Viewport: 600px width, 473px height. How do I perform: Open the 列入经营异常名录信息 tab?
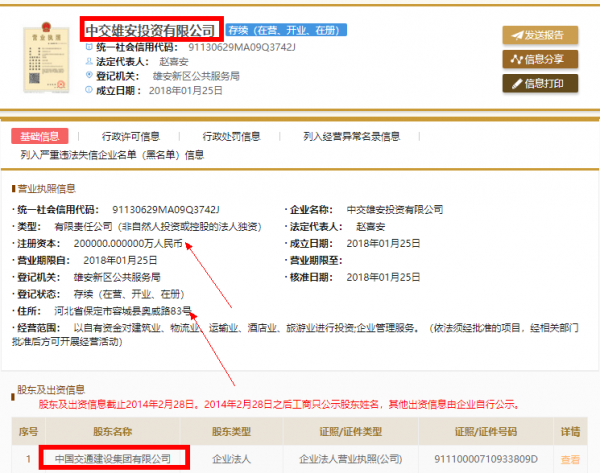351,136
